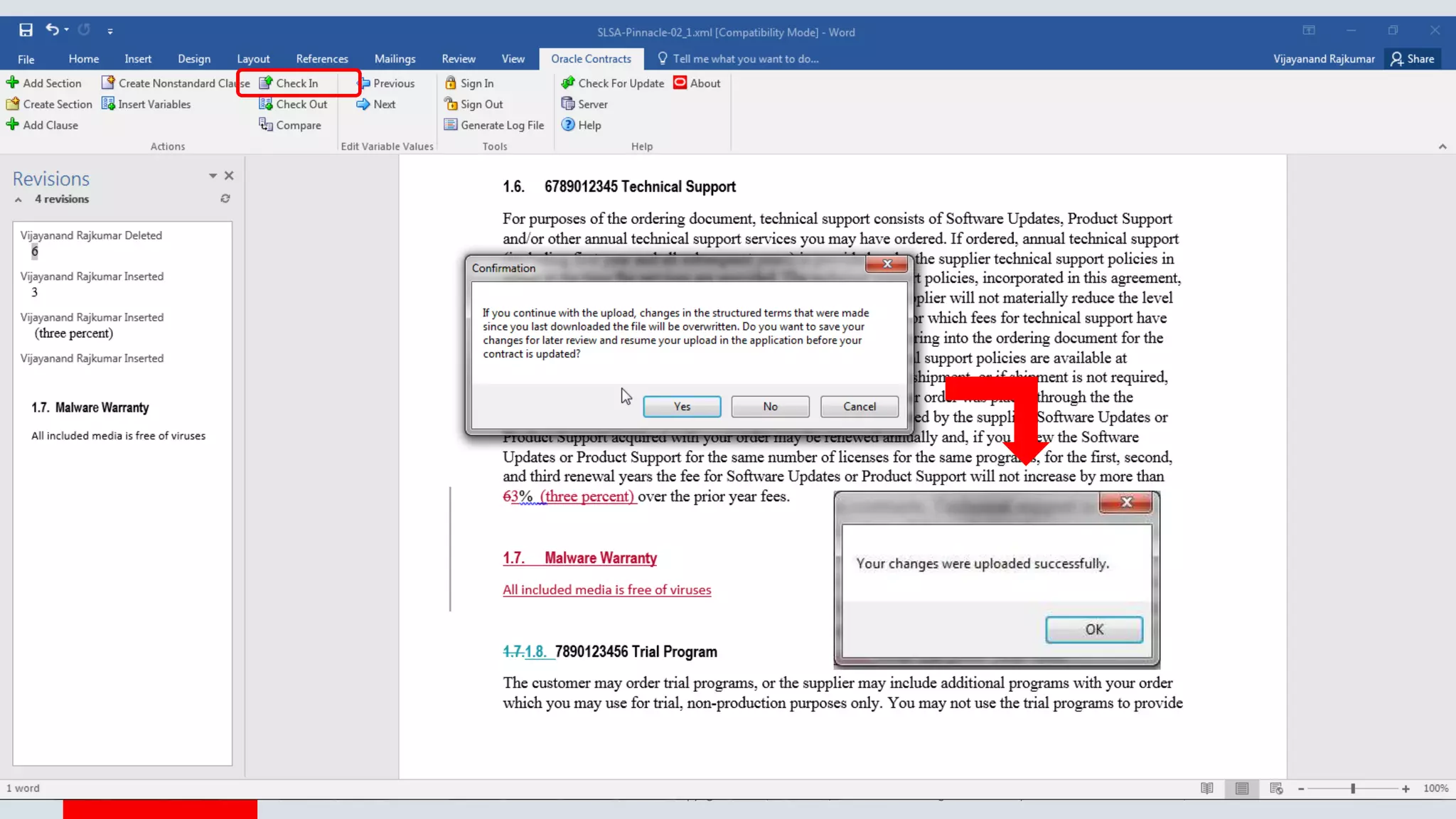Image resolution: width=1456 pixels, height=819 pixels.
Task: Click the Check For Update icon
Action: [568, 83]
